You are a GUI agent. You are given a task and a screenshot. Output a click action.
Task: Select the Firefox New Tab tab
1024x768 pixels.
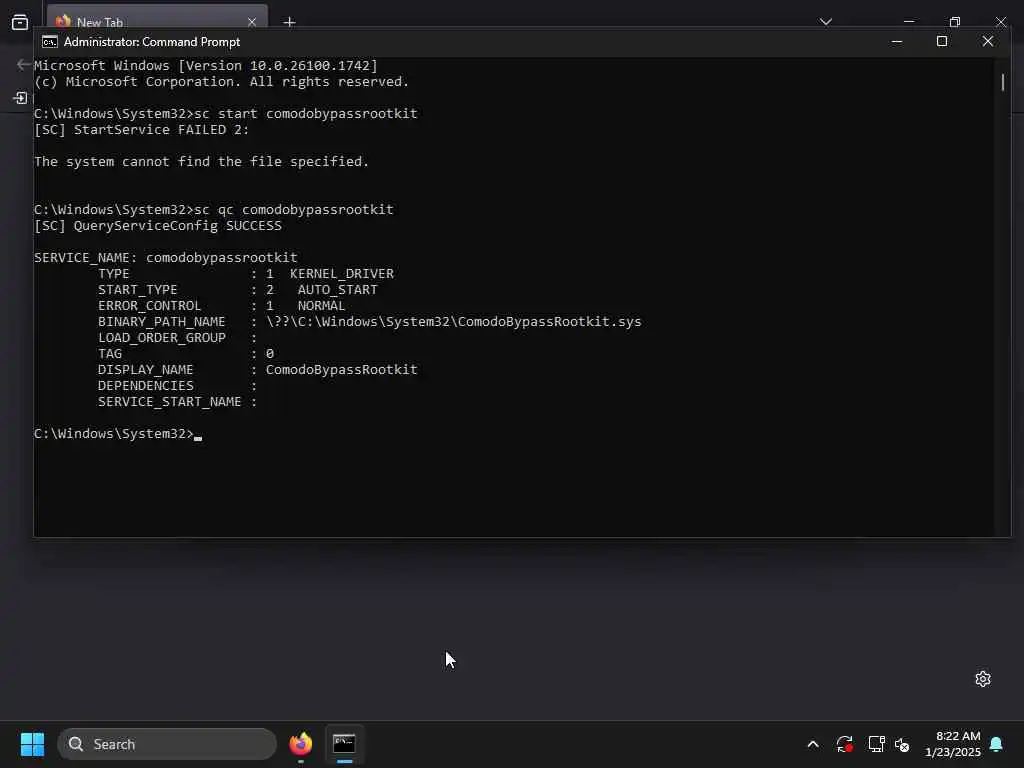pos(157,20)
